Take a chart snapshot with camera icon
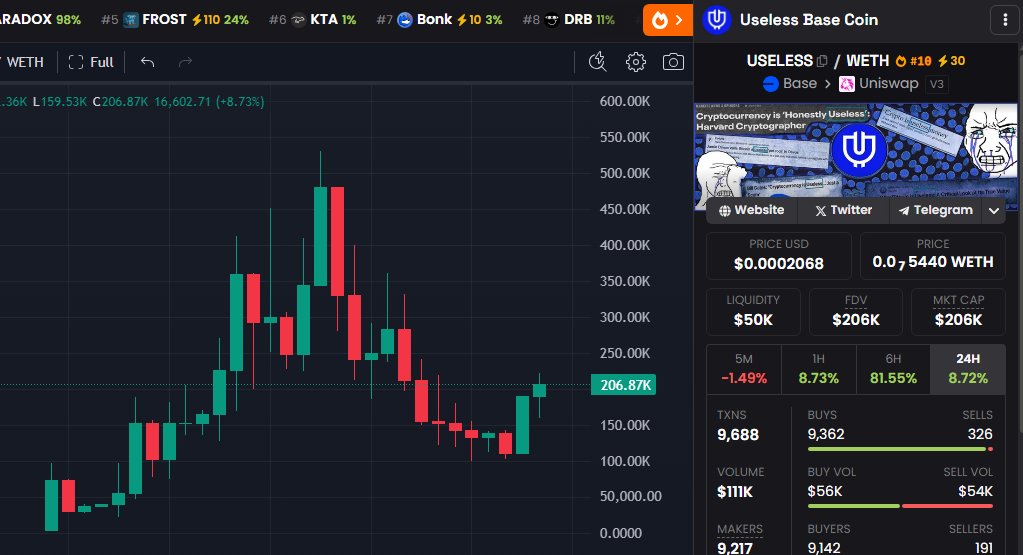This screenshot has width=1023, height=555. pos(673,62)
